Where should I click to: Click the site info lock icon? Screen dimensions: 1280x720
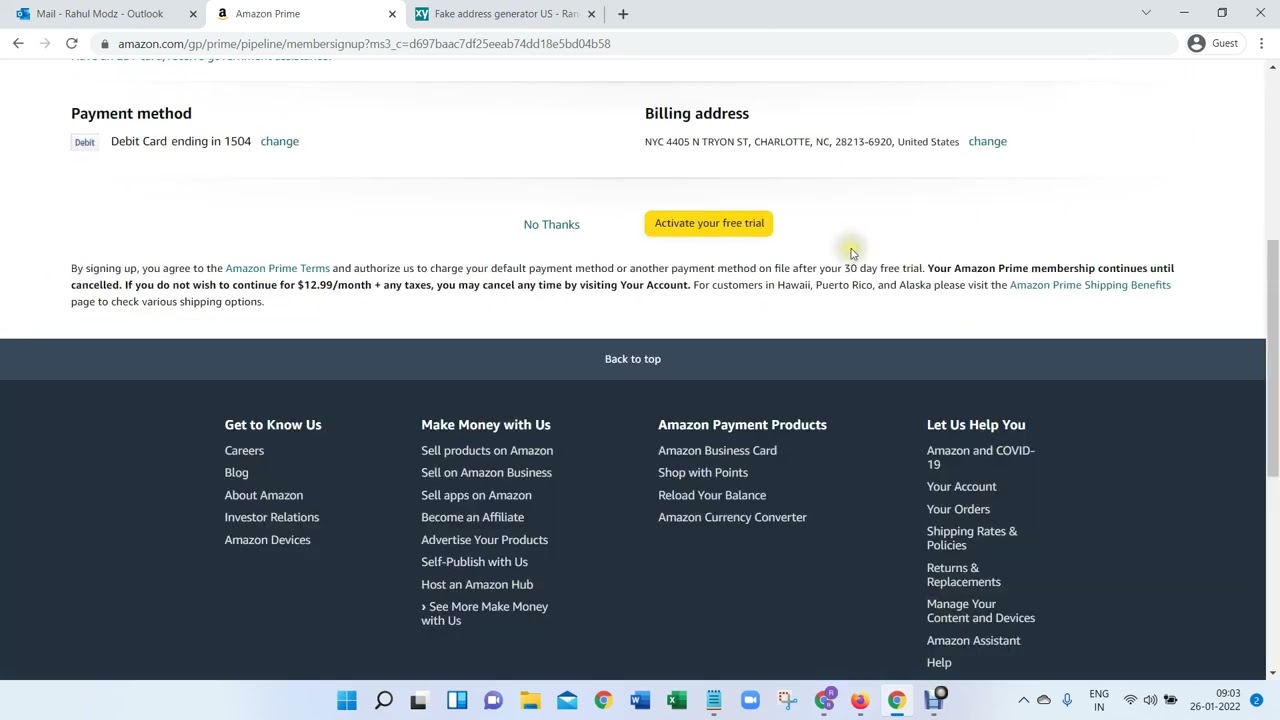(x=104, y=43)
